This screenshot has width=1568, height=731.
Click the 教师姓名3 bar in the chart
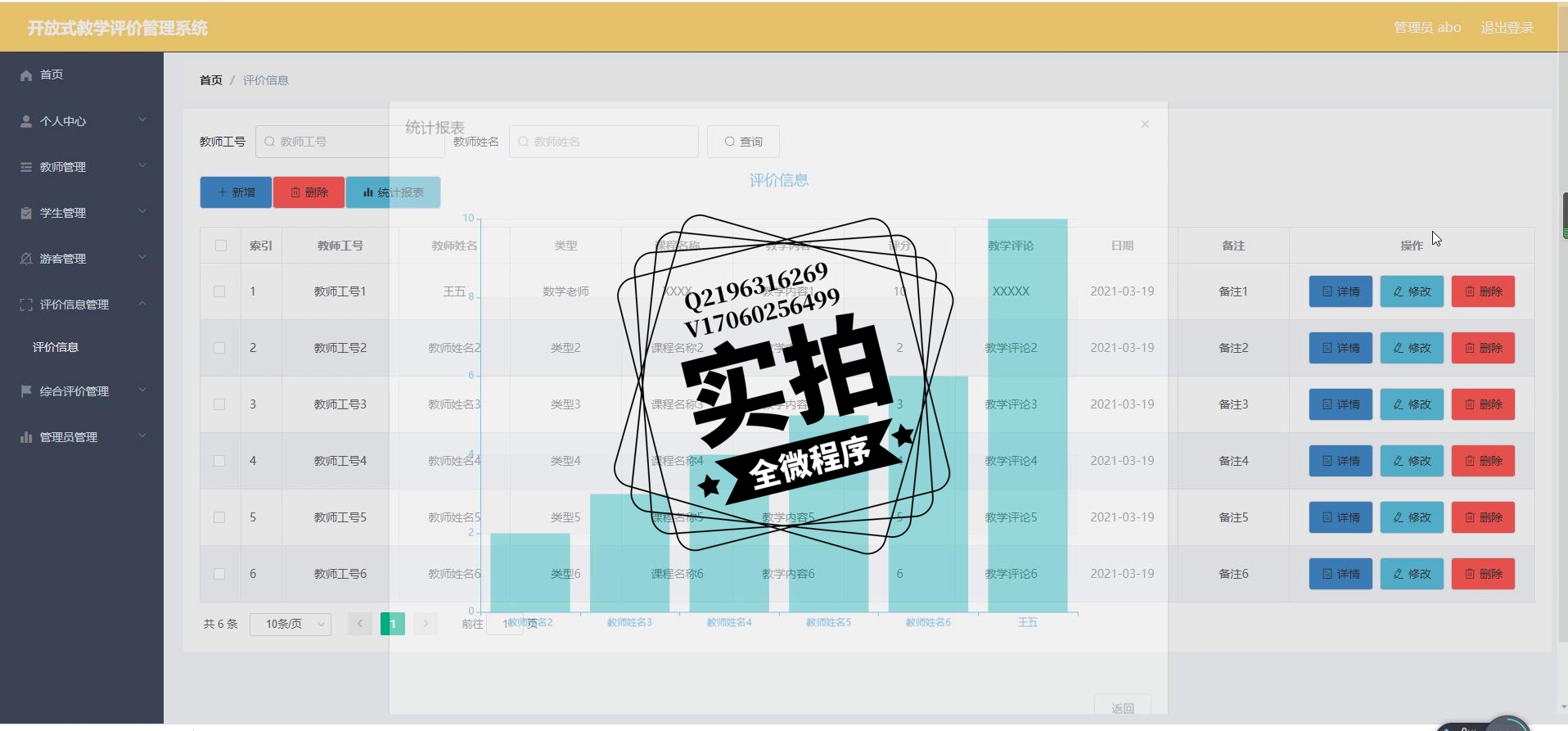tap(629, 553)
